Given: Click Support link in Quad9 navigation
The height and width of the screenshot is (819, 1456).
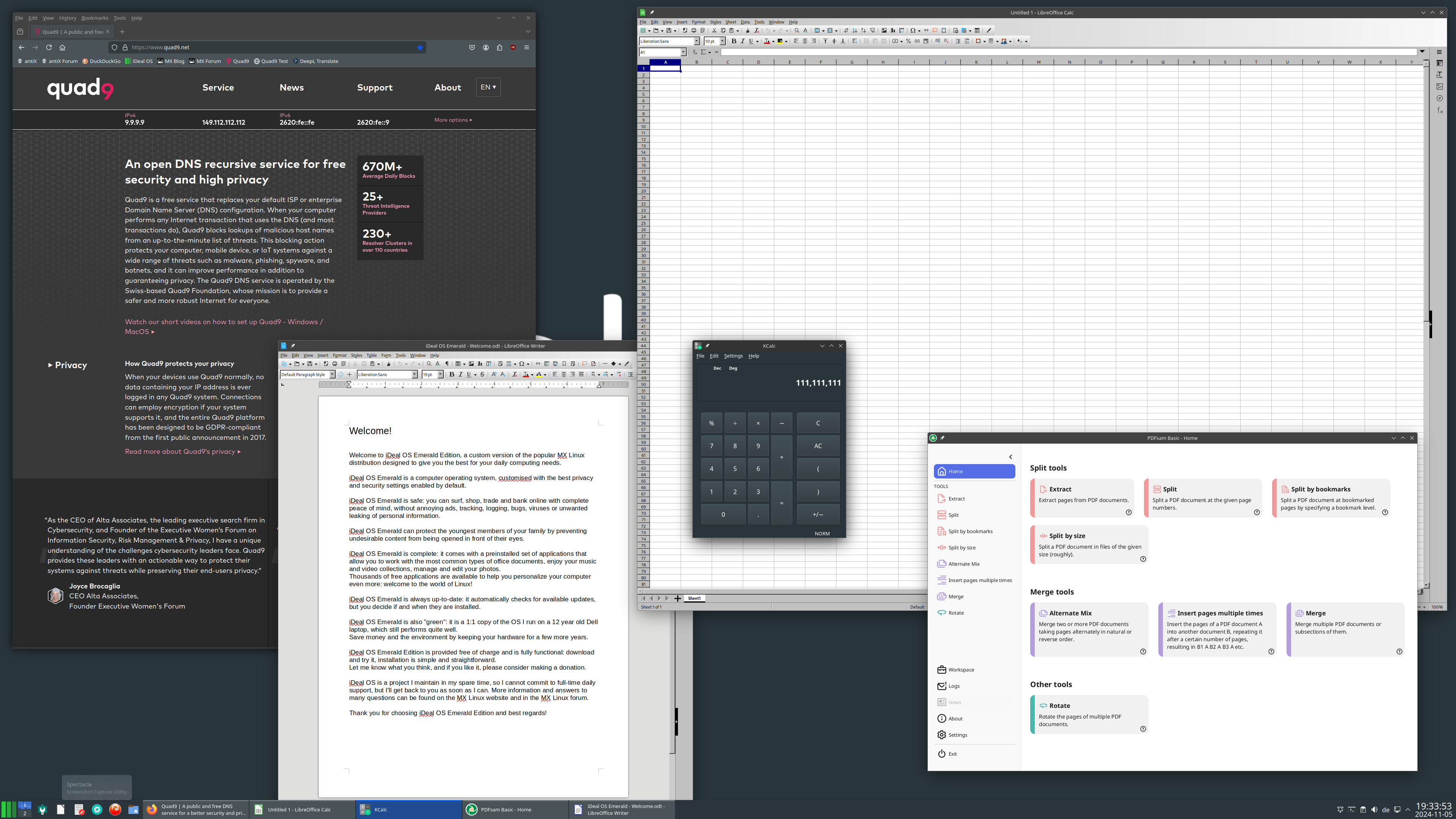Looking at the screenshot, I should [375, 88].
